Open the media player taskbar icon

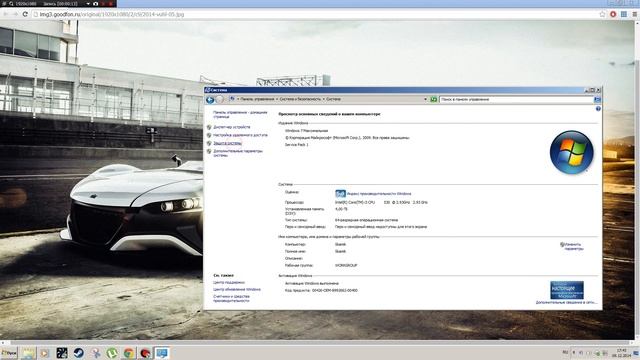click(x=45, y=353)
